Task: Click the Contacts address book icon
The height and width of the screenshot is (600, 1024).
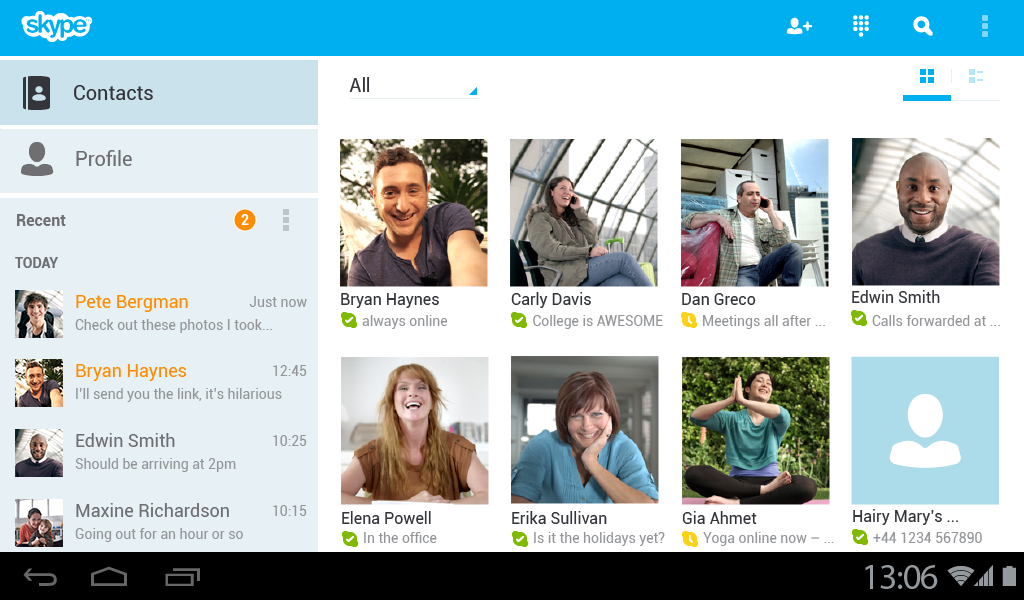Action: coord(37,93)
